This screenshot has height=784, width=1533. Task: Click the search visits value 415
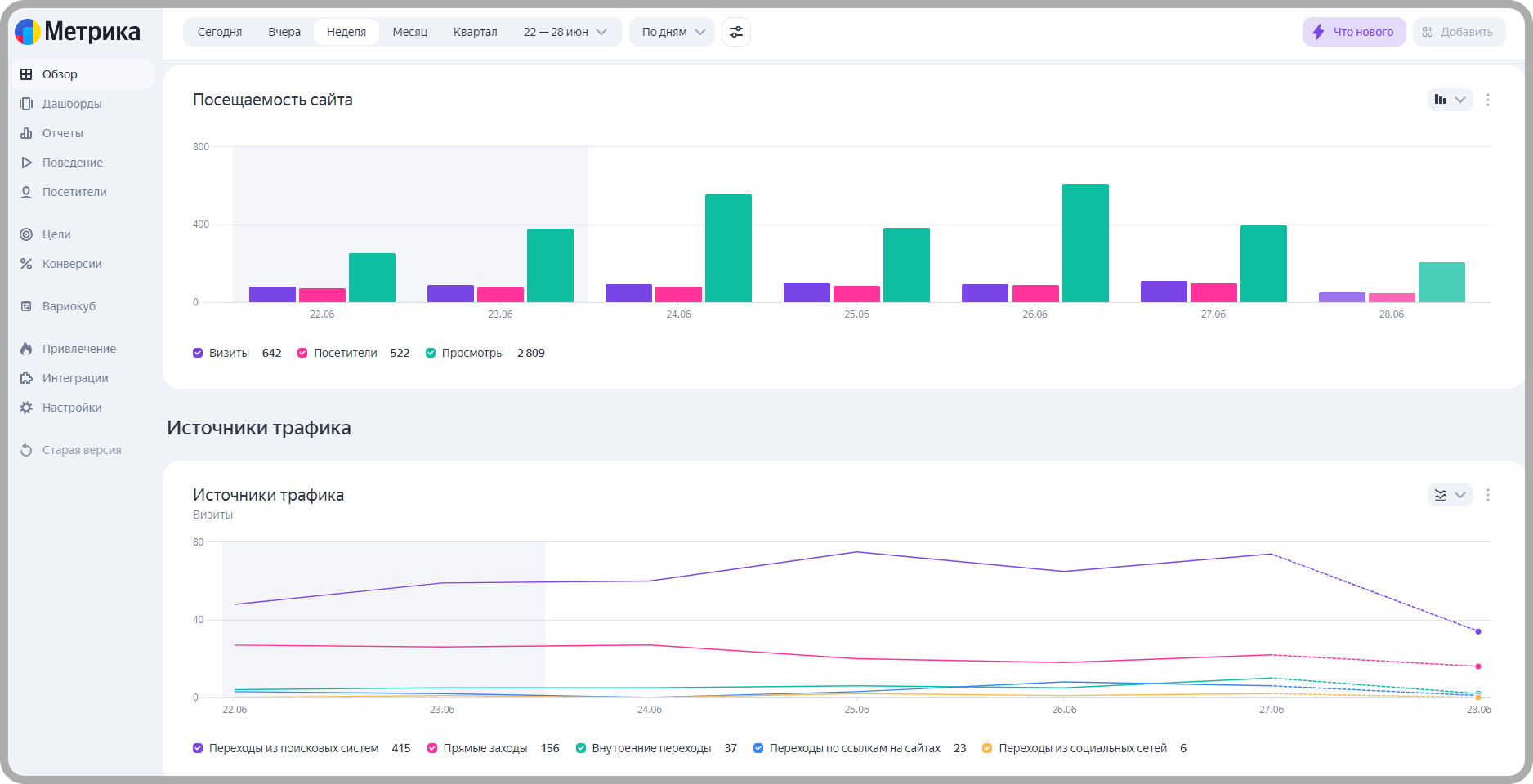(401, 748)
